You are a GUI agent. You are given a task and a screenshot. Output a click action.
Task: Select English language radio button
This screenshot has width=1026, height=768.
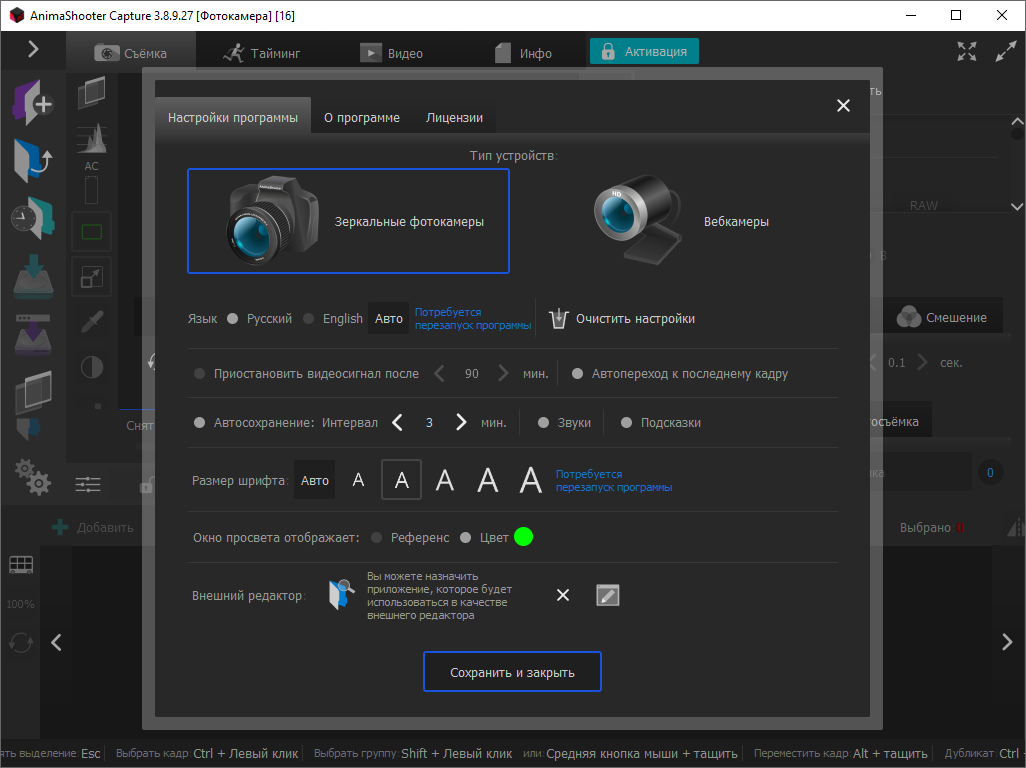pos(308,319)
